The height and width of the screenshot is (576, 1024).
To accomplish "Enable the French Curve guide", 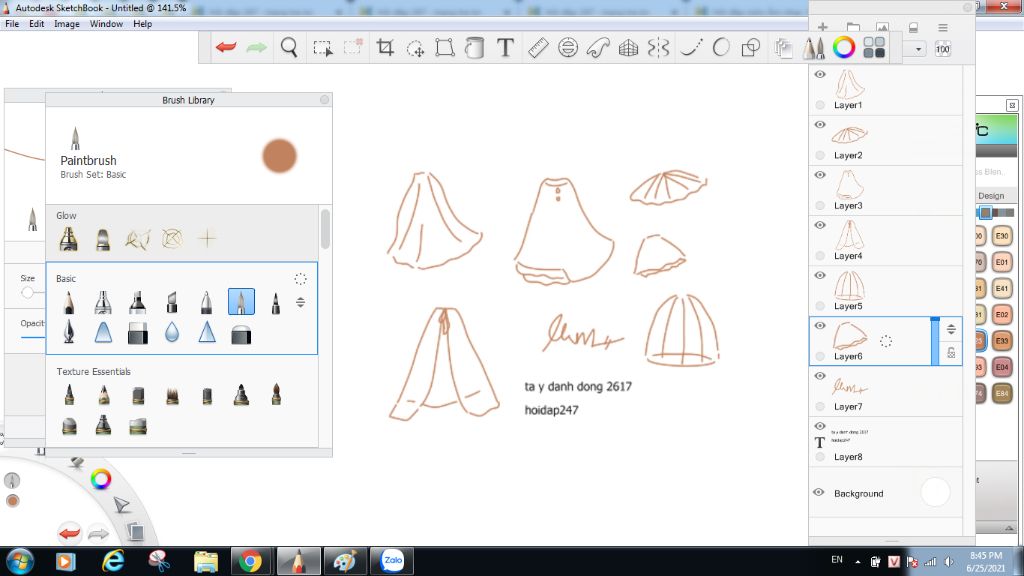I will click(x=598, y=48).
